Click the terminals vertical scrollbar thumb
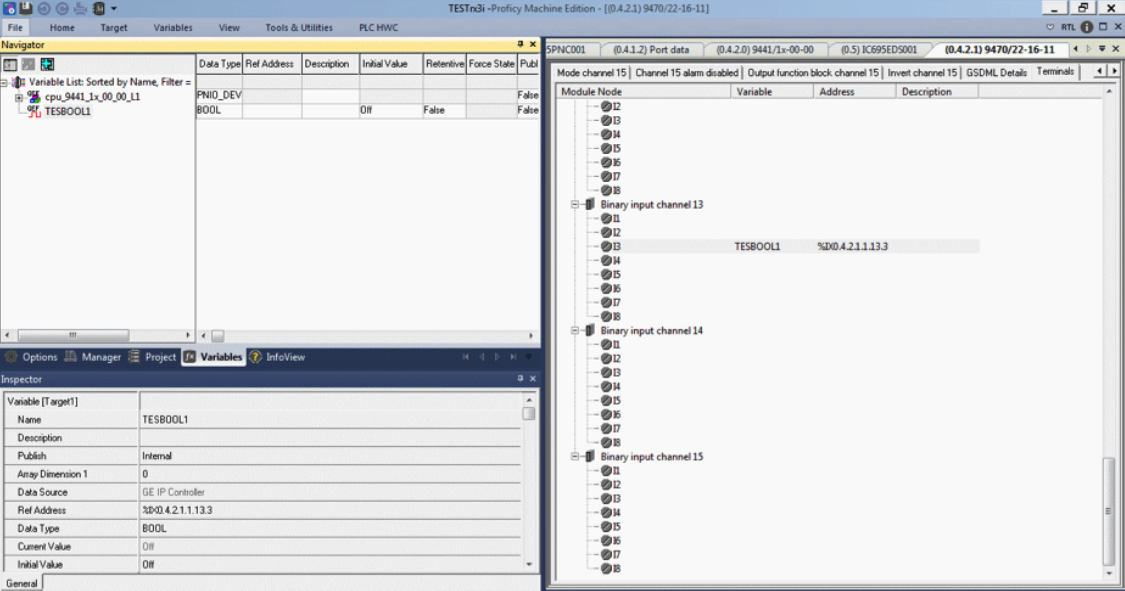This screenshot has width=1125, height=591. pyautogui.click(x=1108, y=511)
